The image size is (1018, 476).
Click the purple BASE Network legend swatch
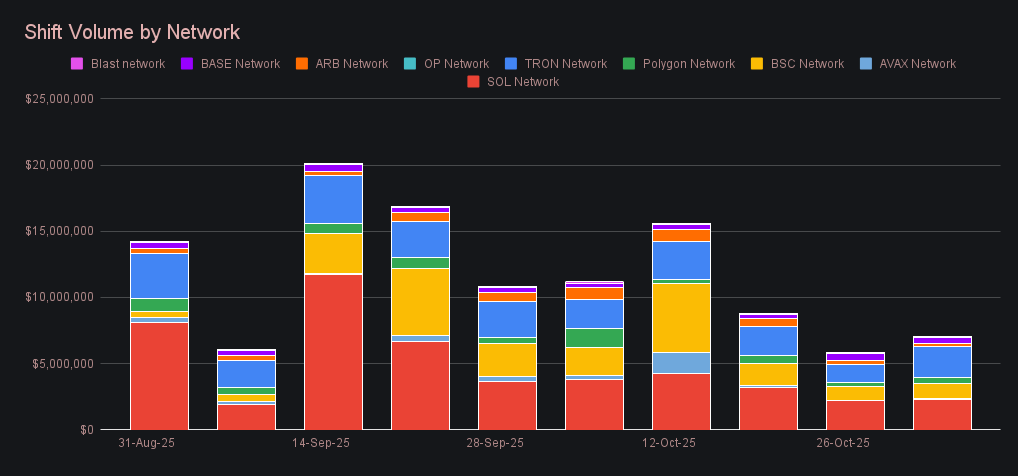187,64
